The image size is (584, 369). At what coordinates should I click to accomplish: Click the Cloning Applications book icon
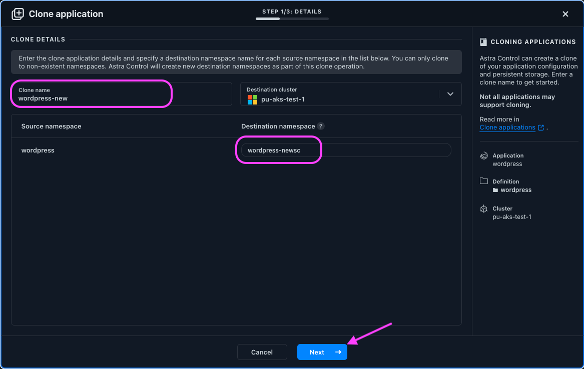(483, 42)
